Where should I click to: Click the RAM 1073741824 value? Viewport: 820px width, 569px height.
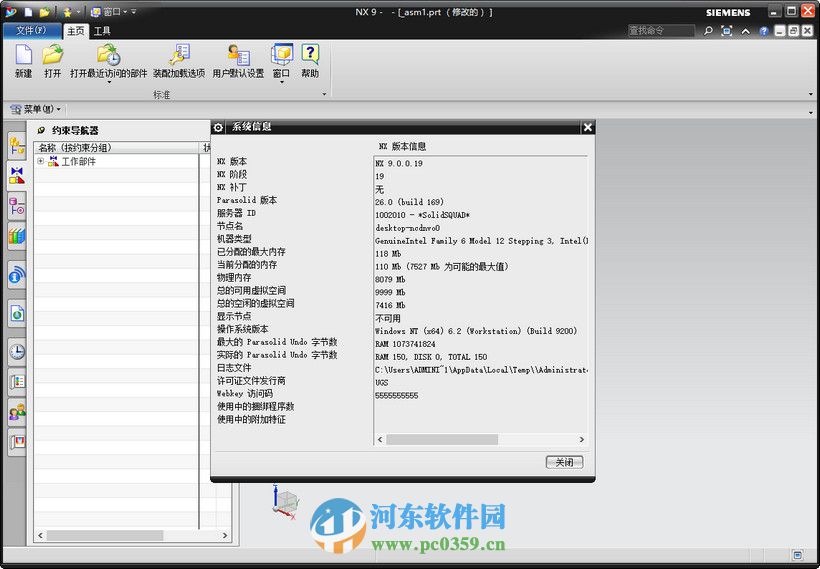[405, 344]
